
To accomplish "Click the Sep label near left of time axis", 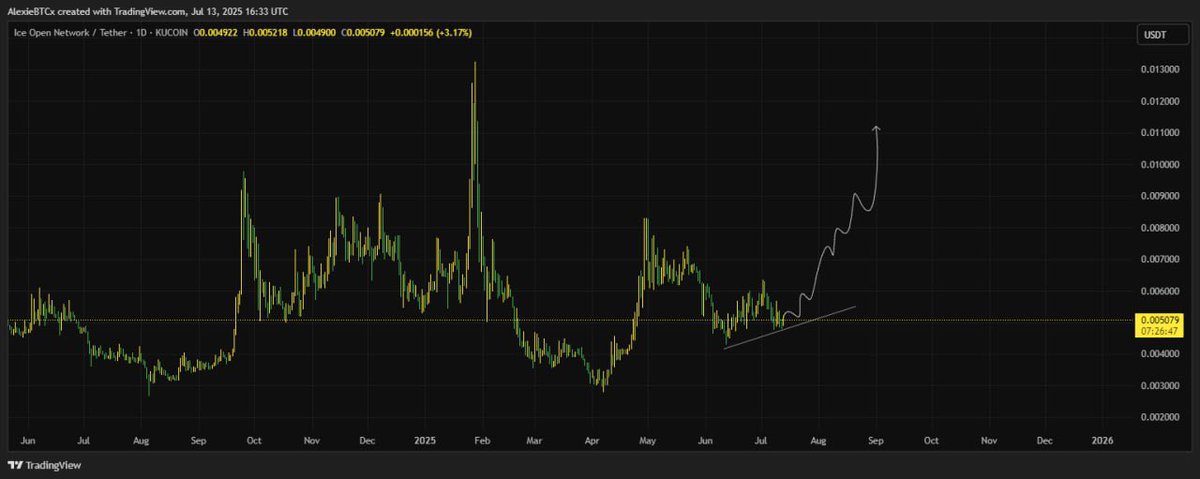I will click(x=198, y=440).
